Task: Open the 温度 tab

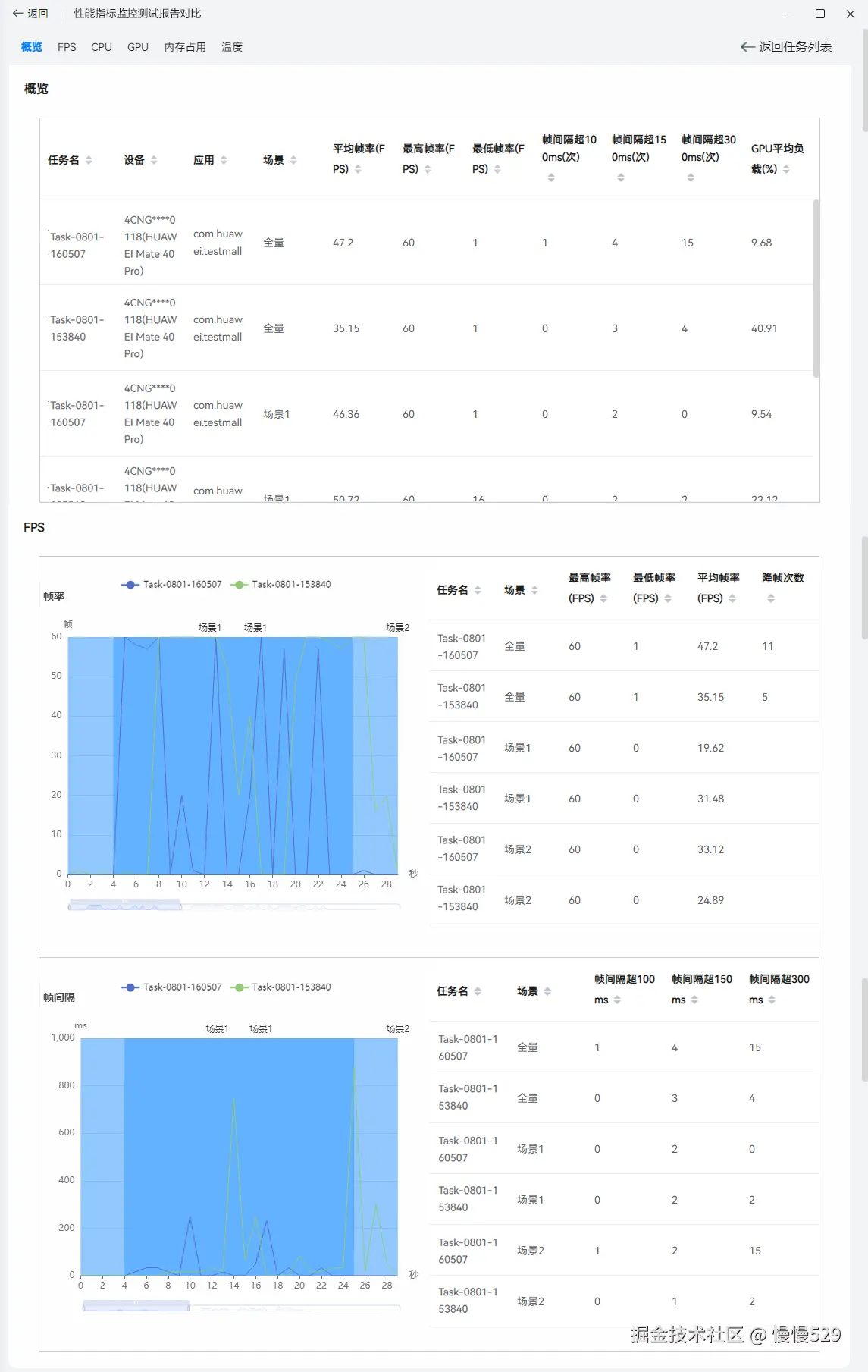Action: click(232, 47)
